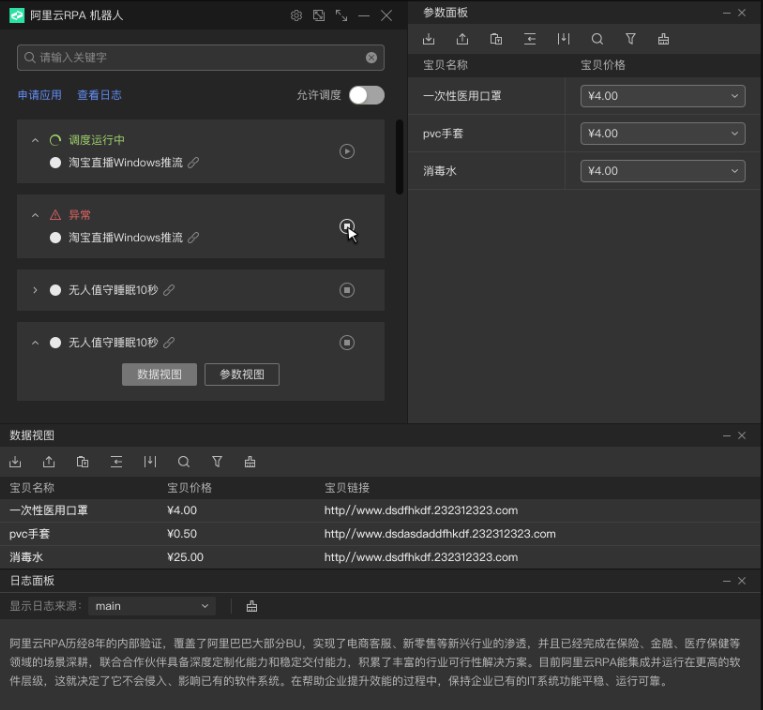Run the 调度运行中 task with play button
This screenshot has width=763, height=710.
click(347, 151)
